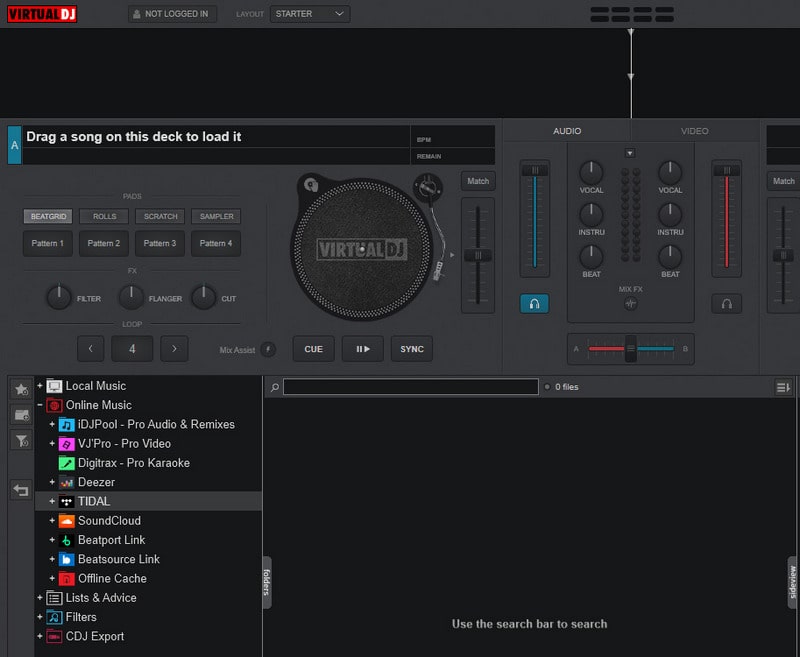Switch to the AUDIO mixer tab
This screenshot has width=800, height=657.
tap(567, 131)
